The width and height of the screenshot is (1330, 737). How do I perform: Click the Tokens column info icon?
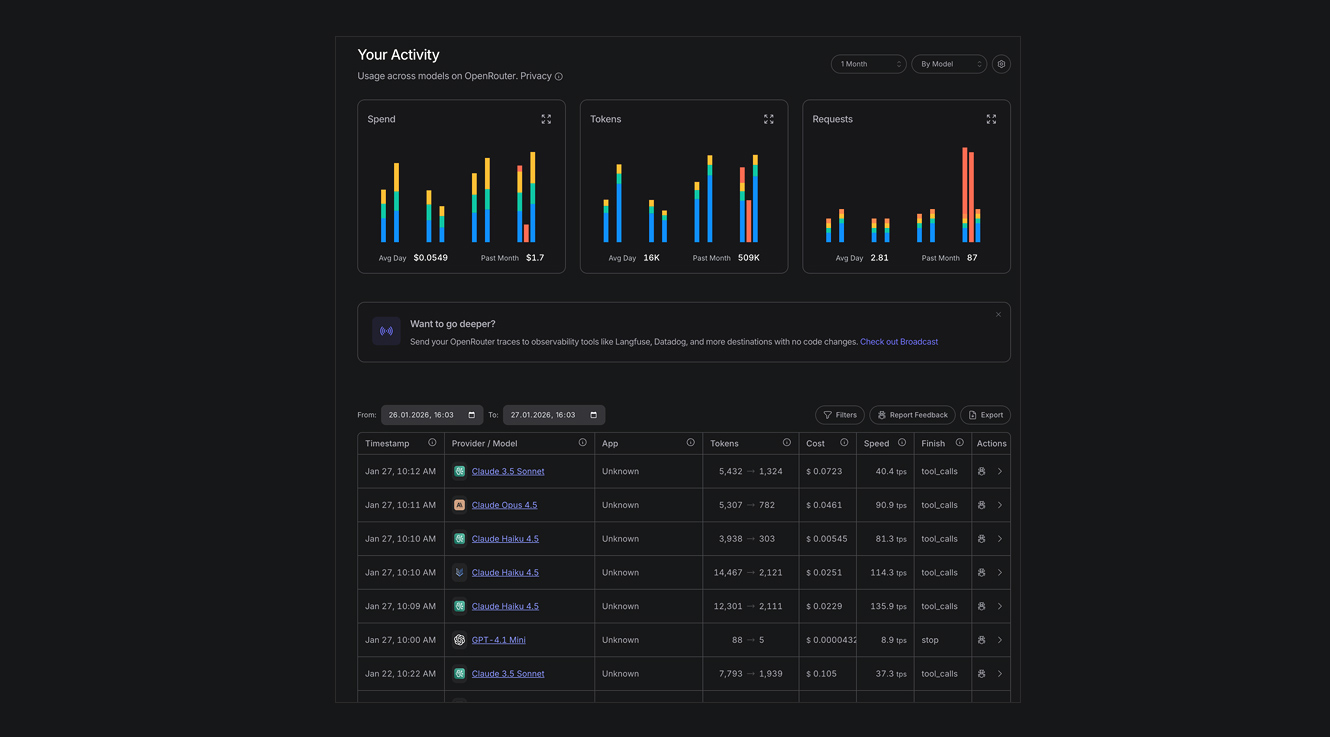[x=787, y=443]
